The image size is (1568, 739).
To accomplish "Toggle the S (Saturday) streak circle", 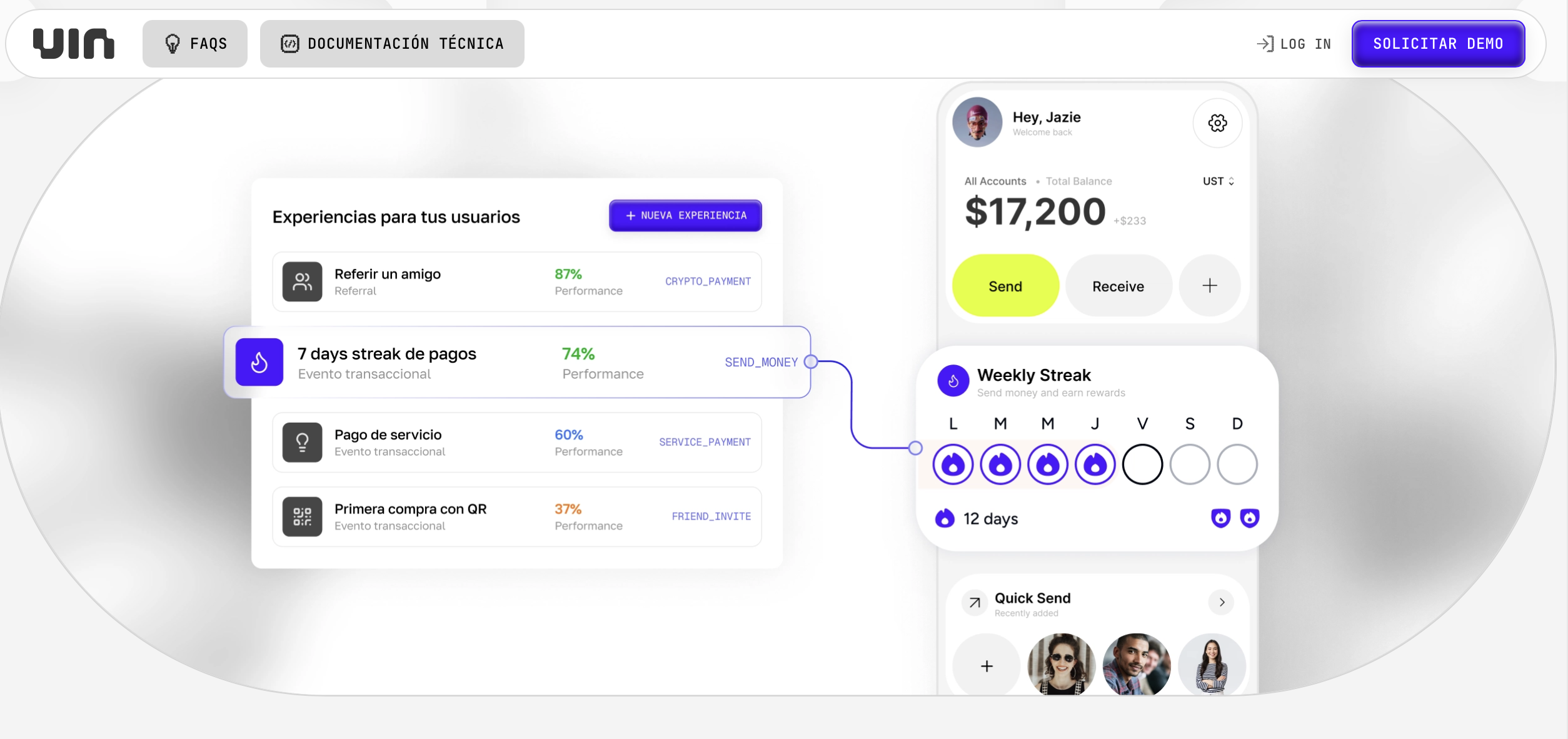I will (1190, 465).
